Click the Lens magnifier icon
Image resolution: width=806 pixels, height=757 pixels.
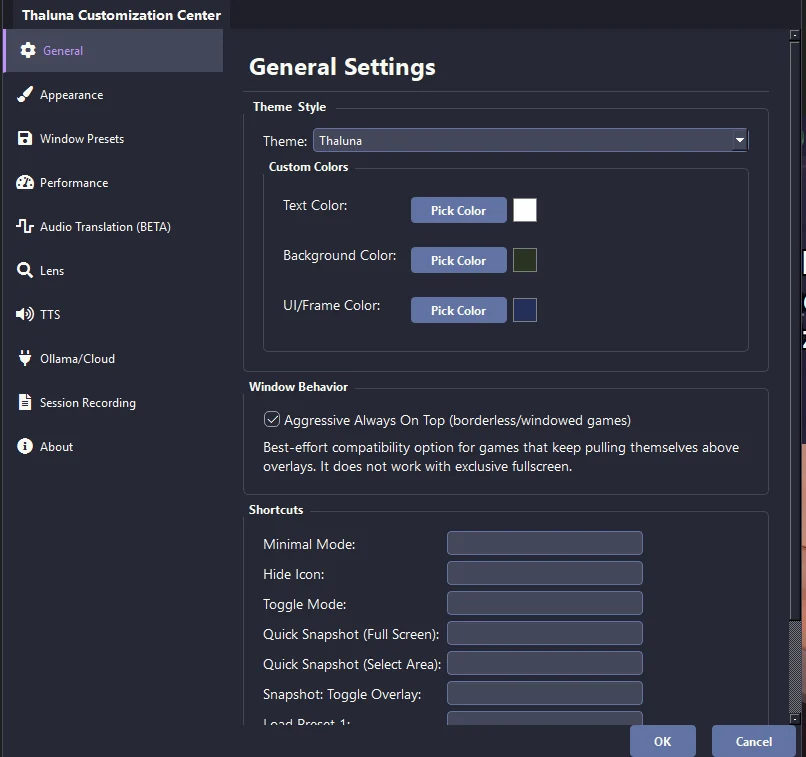pos(25,270)
